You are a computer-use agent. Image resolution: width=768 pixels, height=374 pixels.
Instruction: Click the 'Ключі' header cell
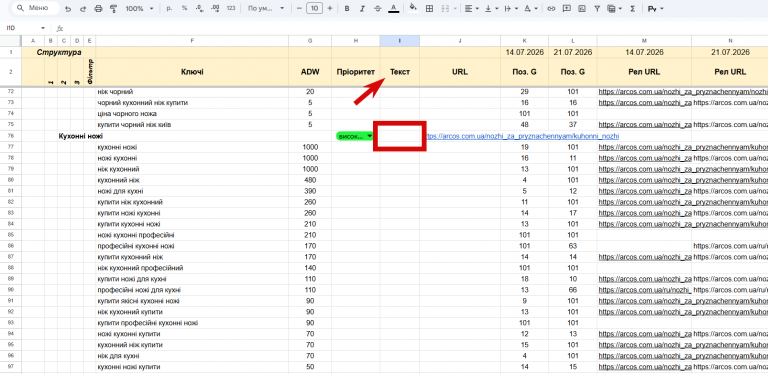pos(192,72)
